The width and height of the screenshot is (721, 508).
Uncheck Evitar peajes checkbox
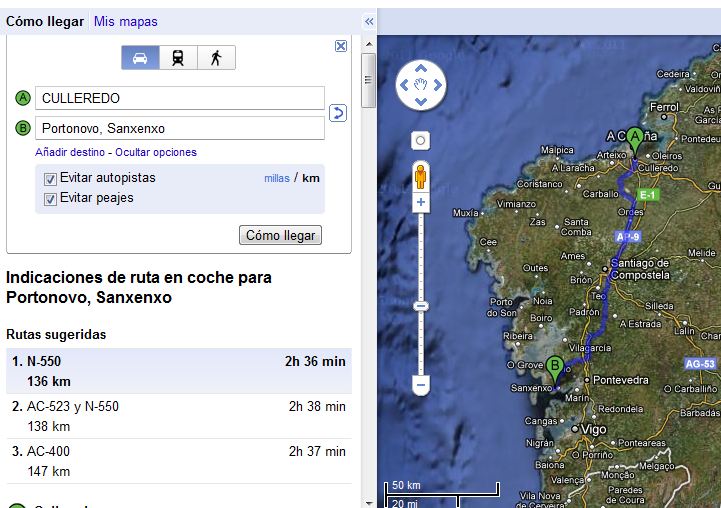[x=50, y=199]
